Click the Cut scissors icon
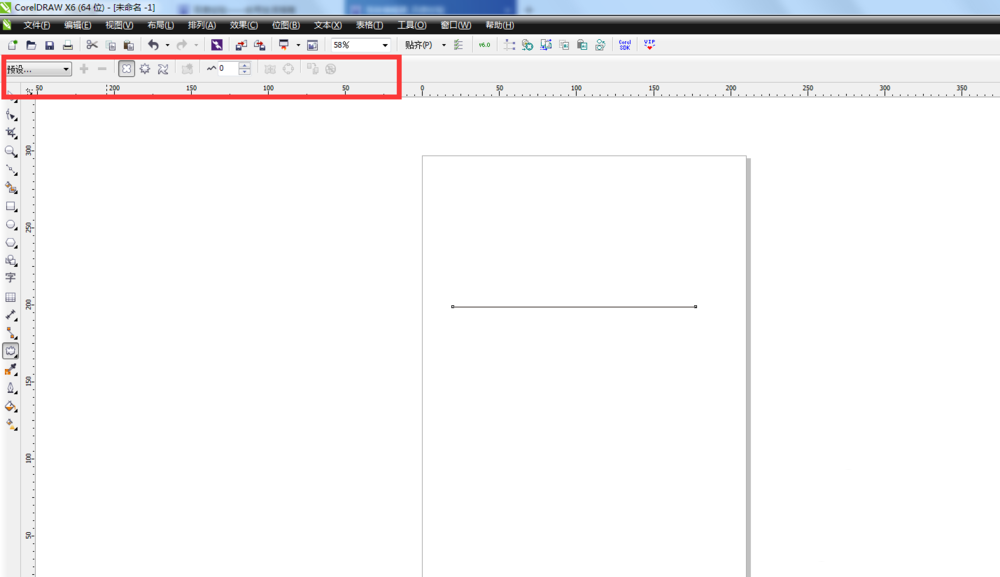Screen dimensions: 1000x577 [92, 45]
